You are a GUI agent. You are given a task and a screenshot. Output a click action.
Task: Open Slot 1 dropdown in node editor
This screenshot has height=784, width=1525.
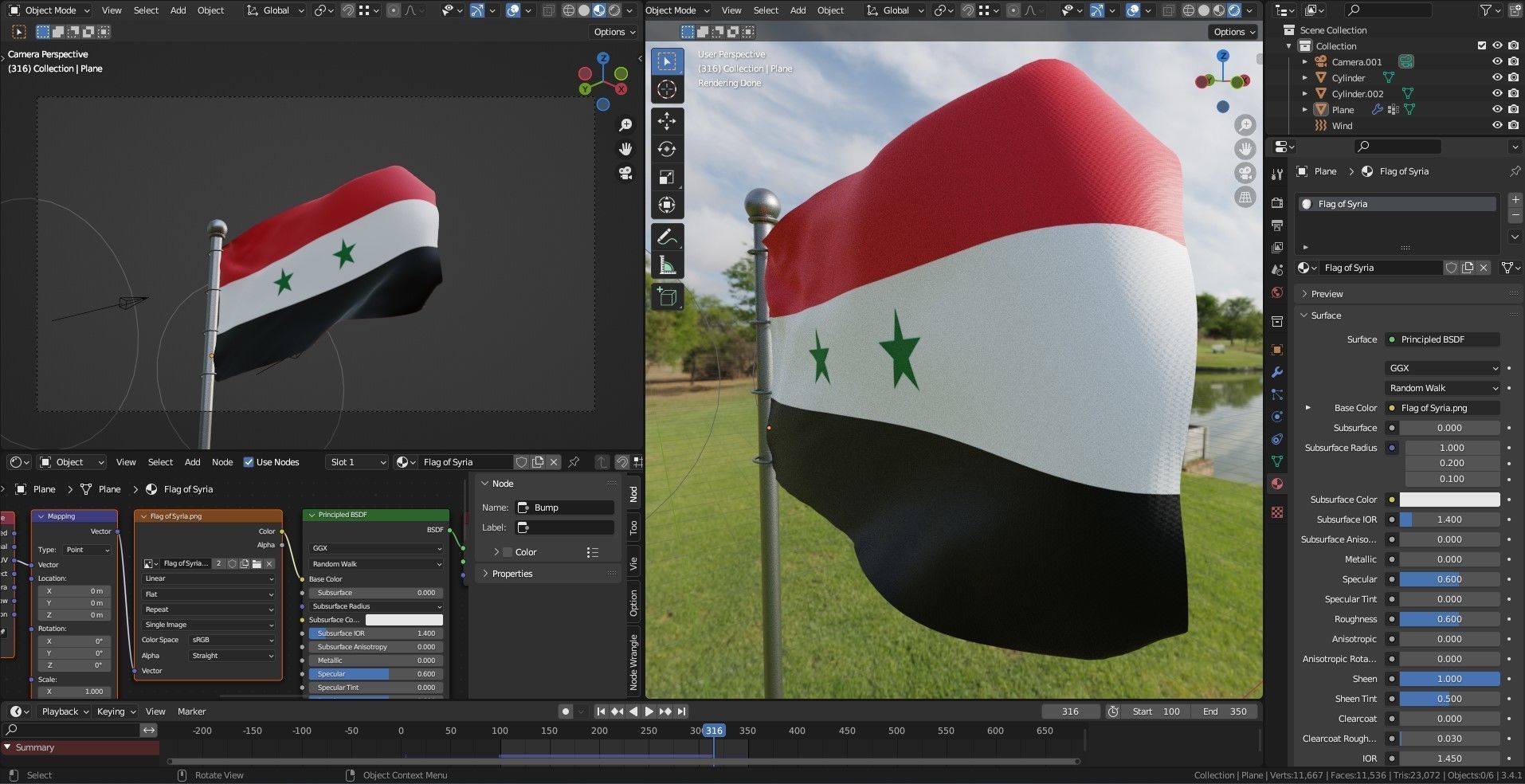pos(357,462)
